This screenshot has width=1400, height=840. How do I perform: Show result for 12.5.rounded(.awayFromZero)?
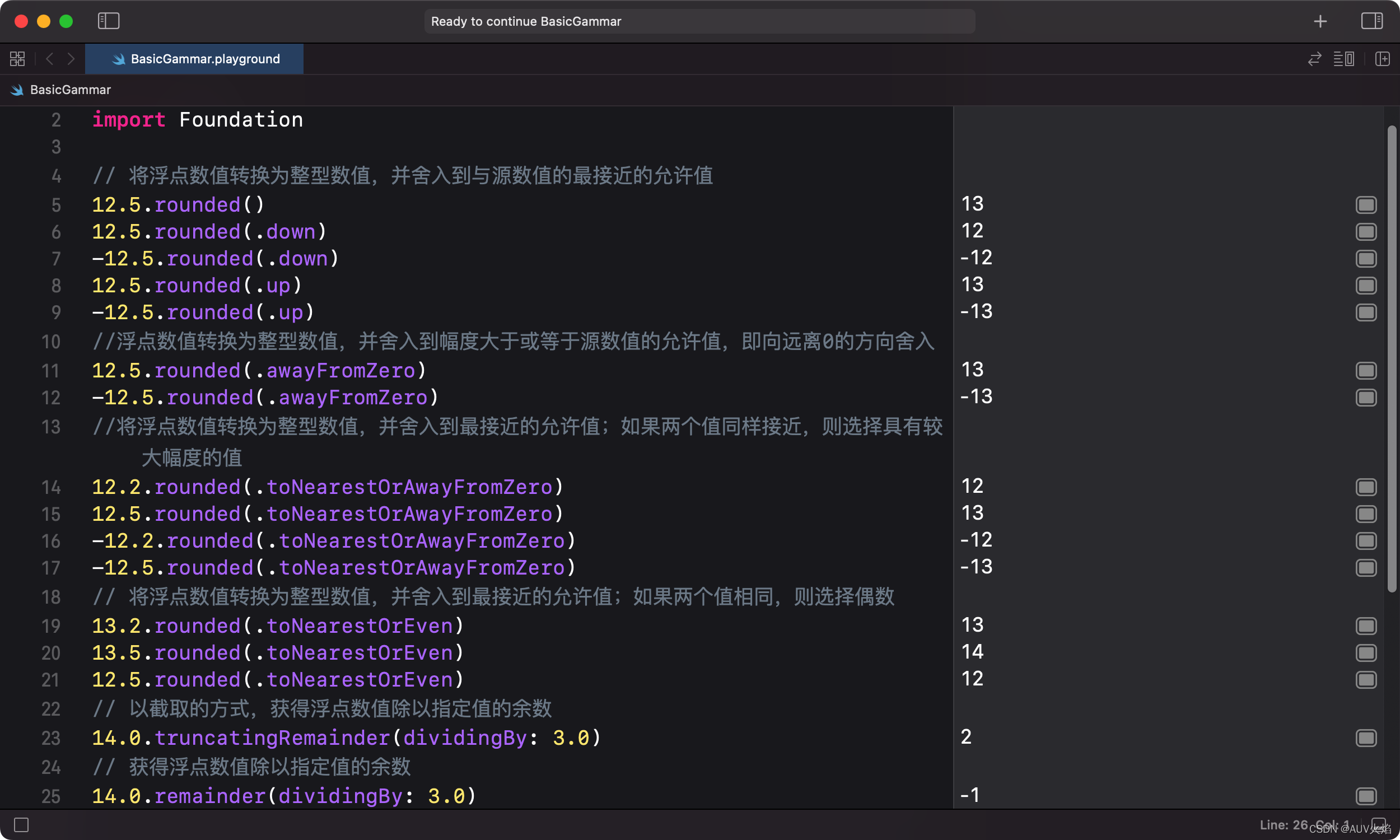[x=1365, y=371]
